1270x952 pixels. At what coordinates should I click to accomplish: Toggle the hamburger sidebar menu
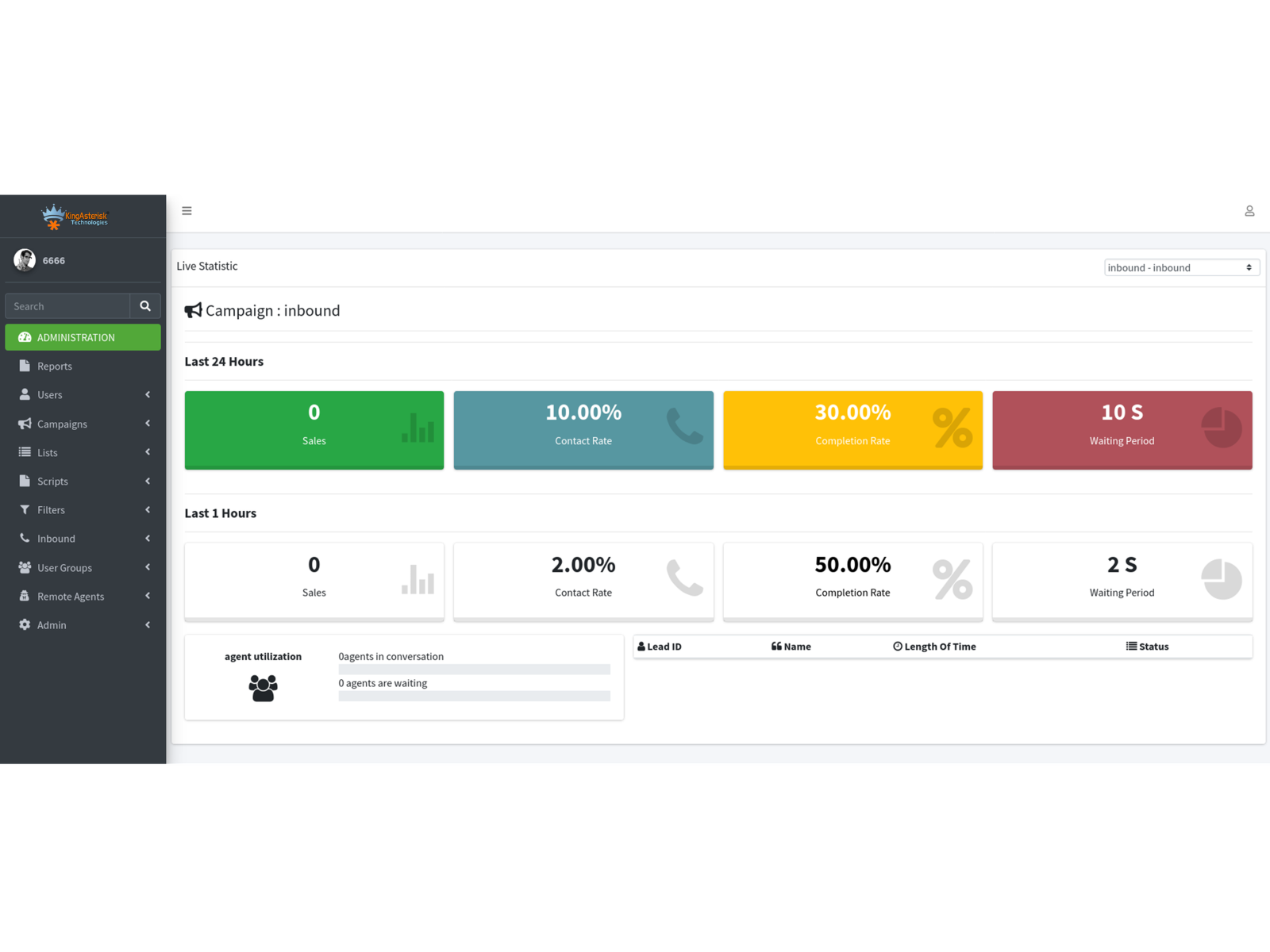click(187, 211)
